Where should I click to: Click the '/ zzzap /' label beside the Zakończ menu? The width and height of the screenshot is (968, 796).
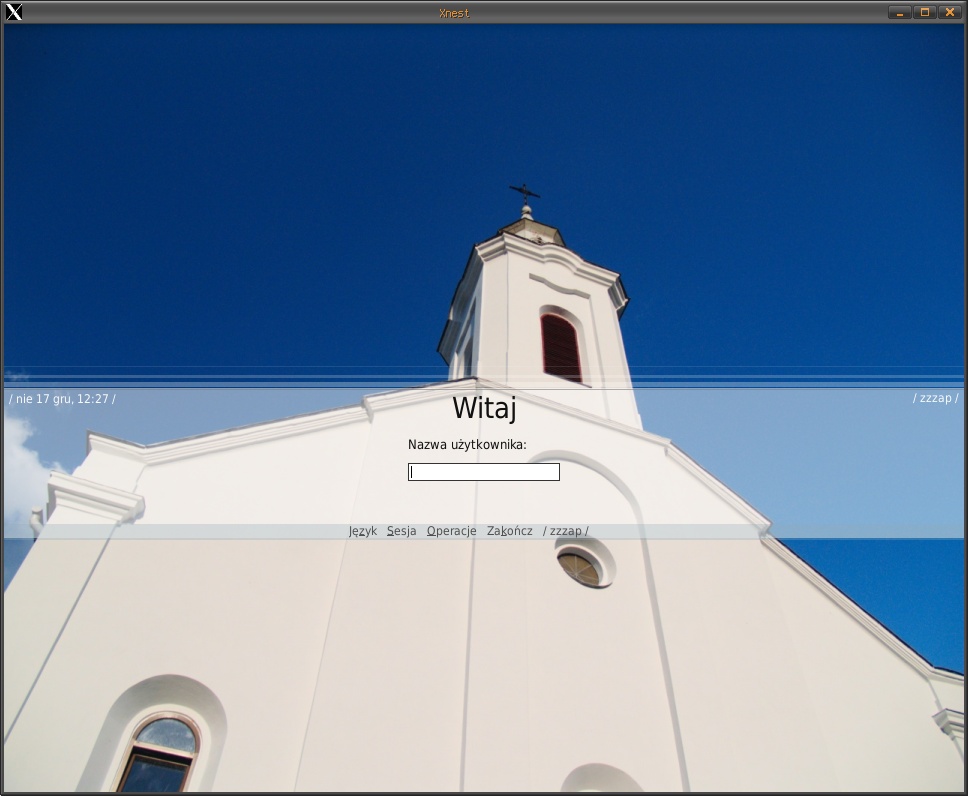coord(565,531)
